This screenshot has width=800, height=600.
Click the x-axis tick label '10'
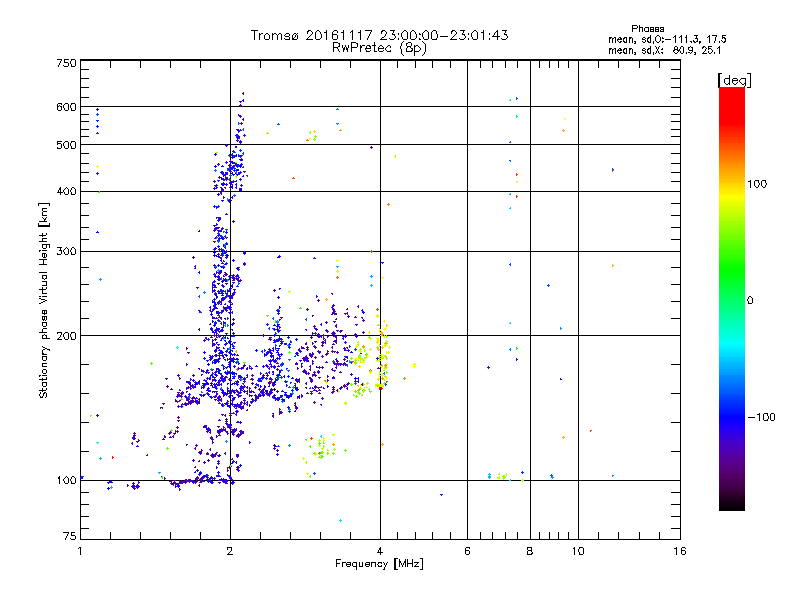pos(578,551)
